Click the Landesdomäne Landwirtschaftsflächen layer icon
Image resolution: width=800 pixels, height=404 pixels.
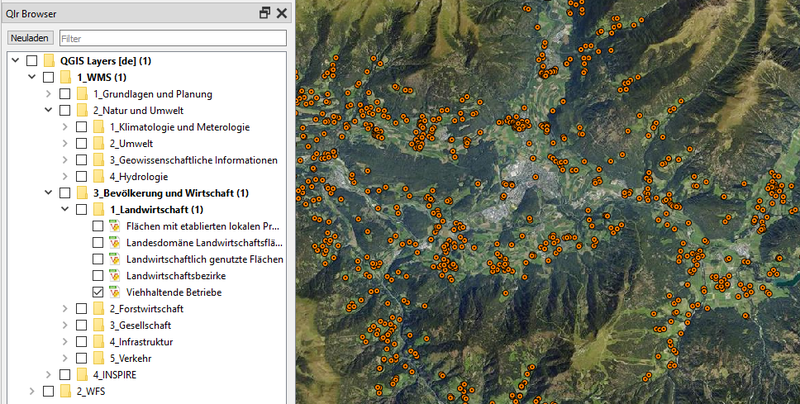tap(113, 243)
